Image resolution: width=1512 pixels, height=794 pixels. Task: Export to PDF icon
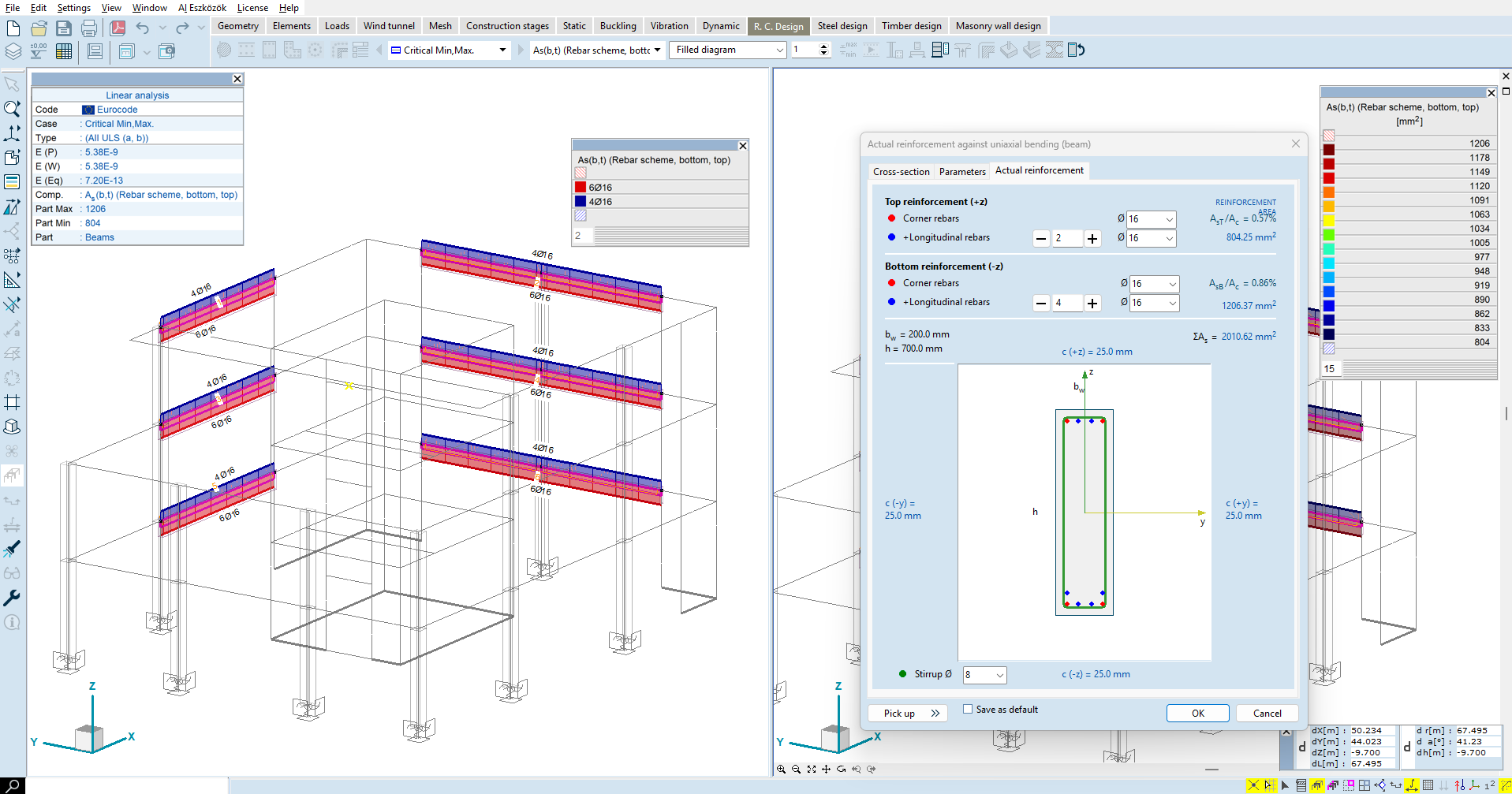118,28
